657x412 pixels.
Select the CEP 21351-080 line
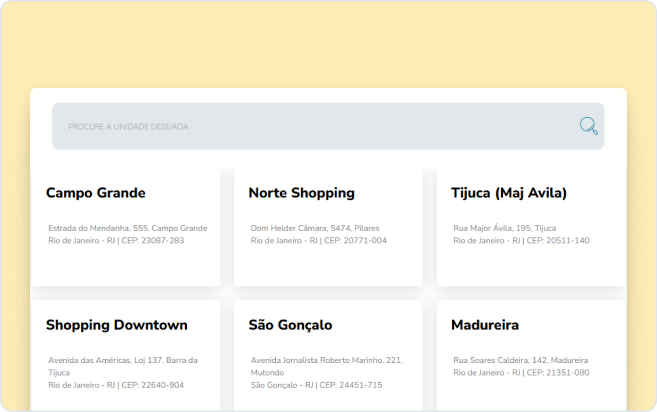(521, 373)
